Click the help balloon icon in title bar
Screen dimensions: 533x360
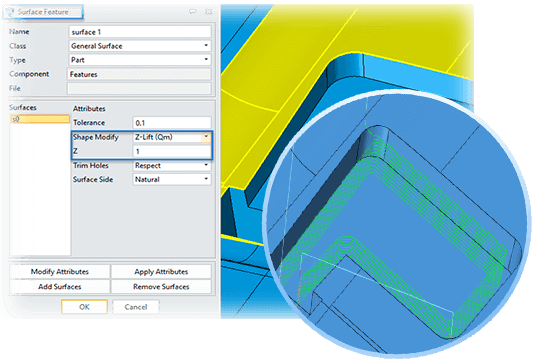(192, 12)
